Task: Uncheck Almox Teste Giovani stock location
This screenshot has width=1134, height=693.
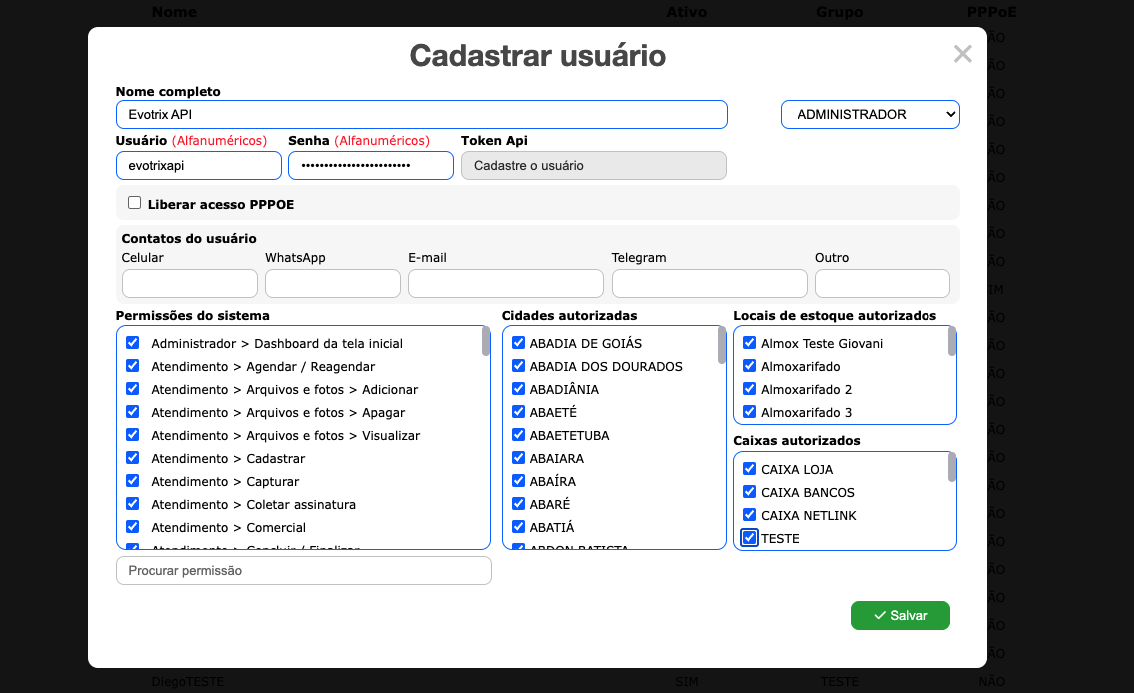Action: (749, 343)
